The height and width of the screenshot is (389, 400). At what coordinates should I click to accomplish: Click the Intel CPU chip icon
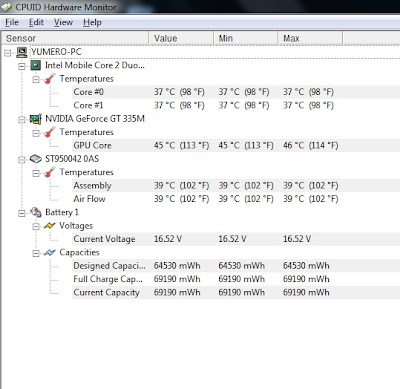36,65
